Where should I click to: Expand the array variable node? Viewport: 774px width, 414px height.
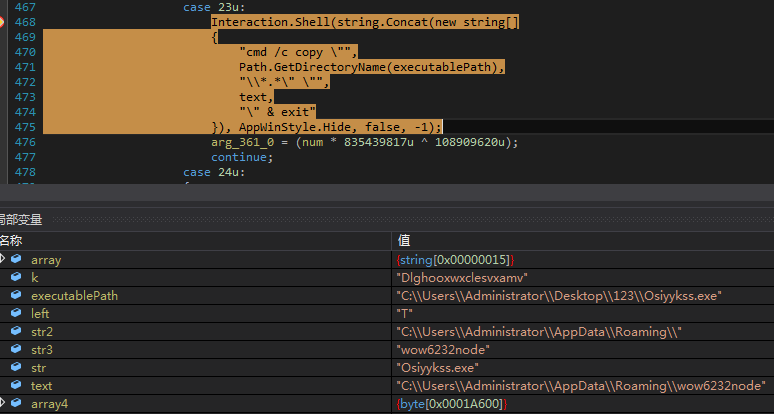pyautogui.click(x=3, y=259)
